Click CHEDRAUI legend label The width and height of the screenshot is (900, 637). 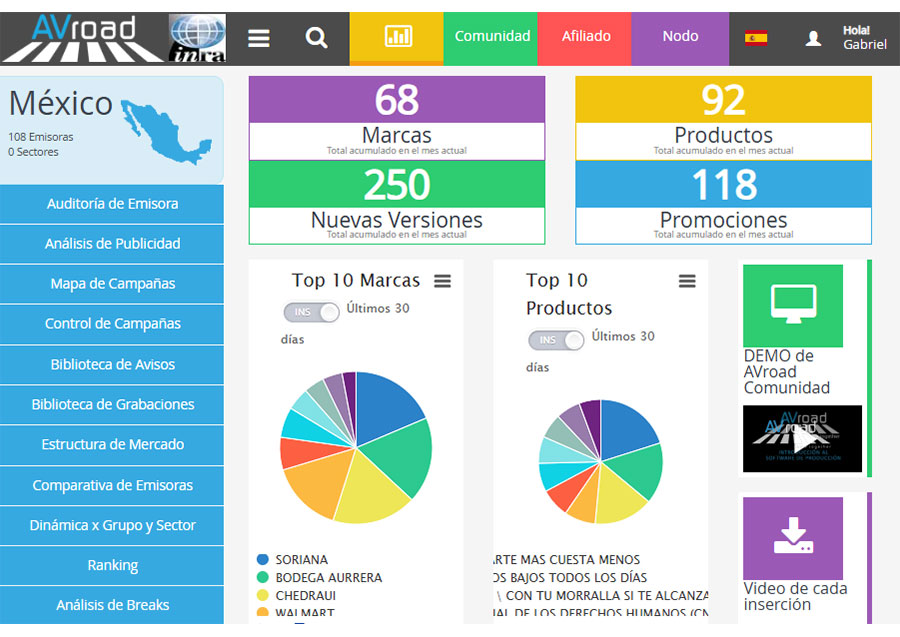(x=305, y=596)
